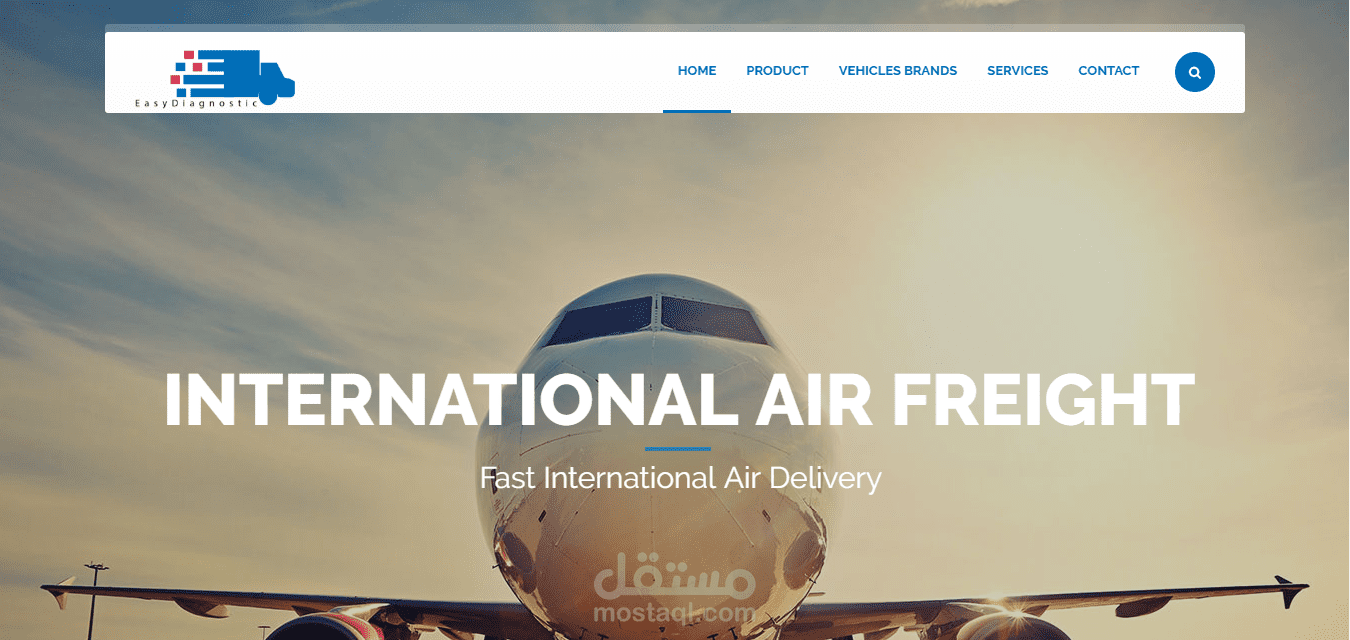The image size is (1350, 640).
Task: Click the Fast International Air Delivery subtitle
Action: [680, 478]
